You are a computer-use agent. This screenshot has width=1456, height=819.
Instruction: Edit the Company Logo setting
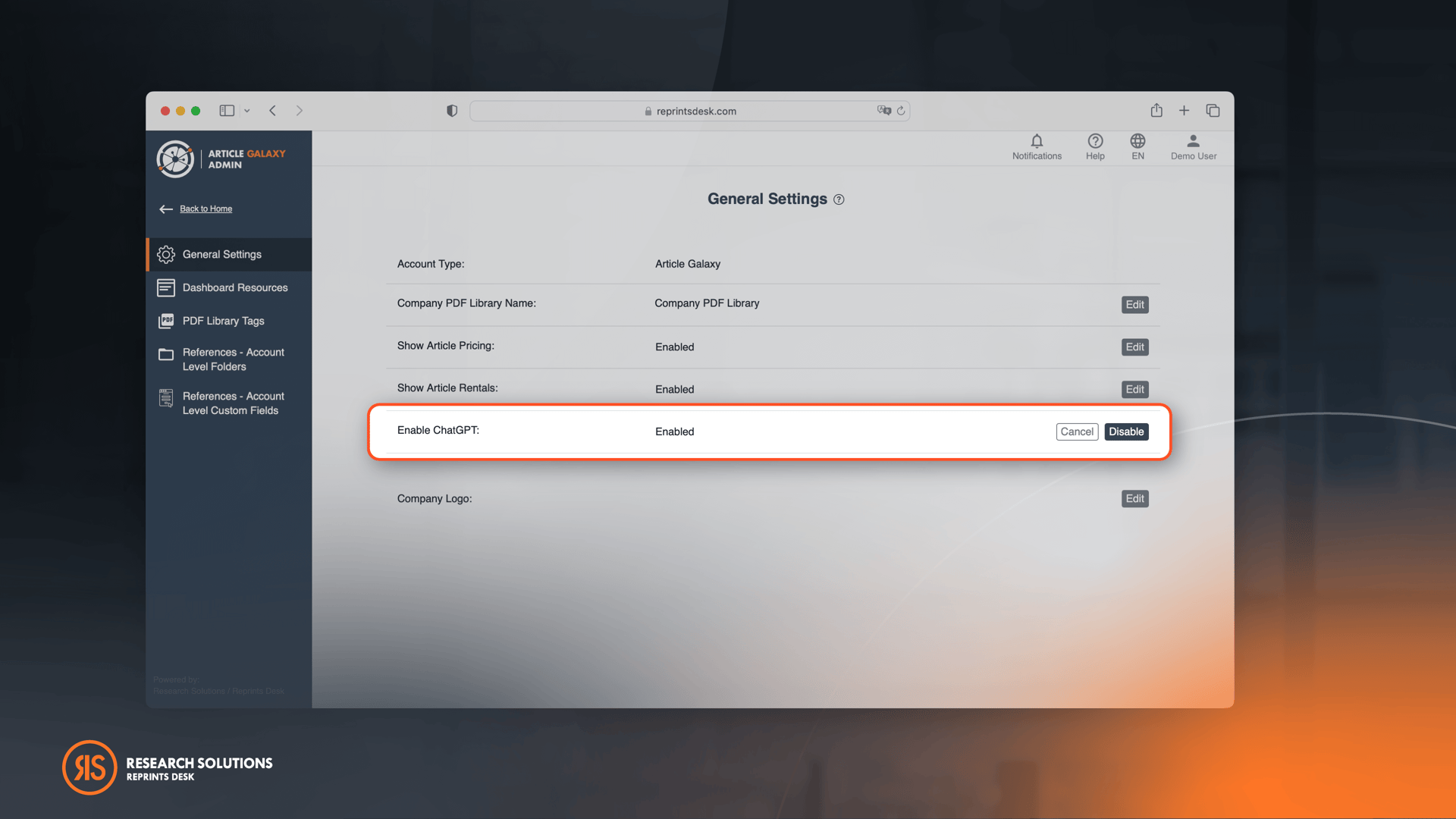[1134, 498]
